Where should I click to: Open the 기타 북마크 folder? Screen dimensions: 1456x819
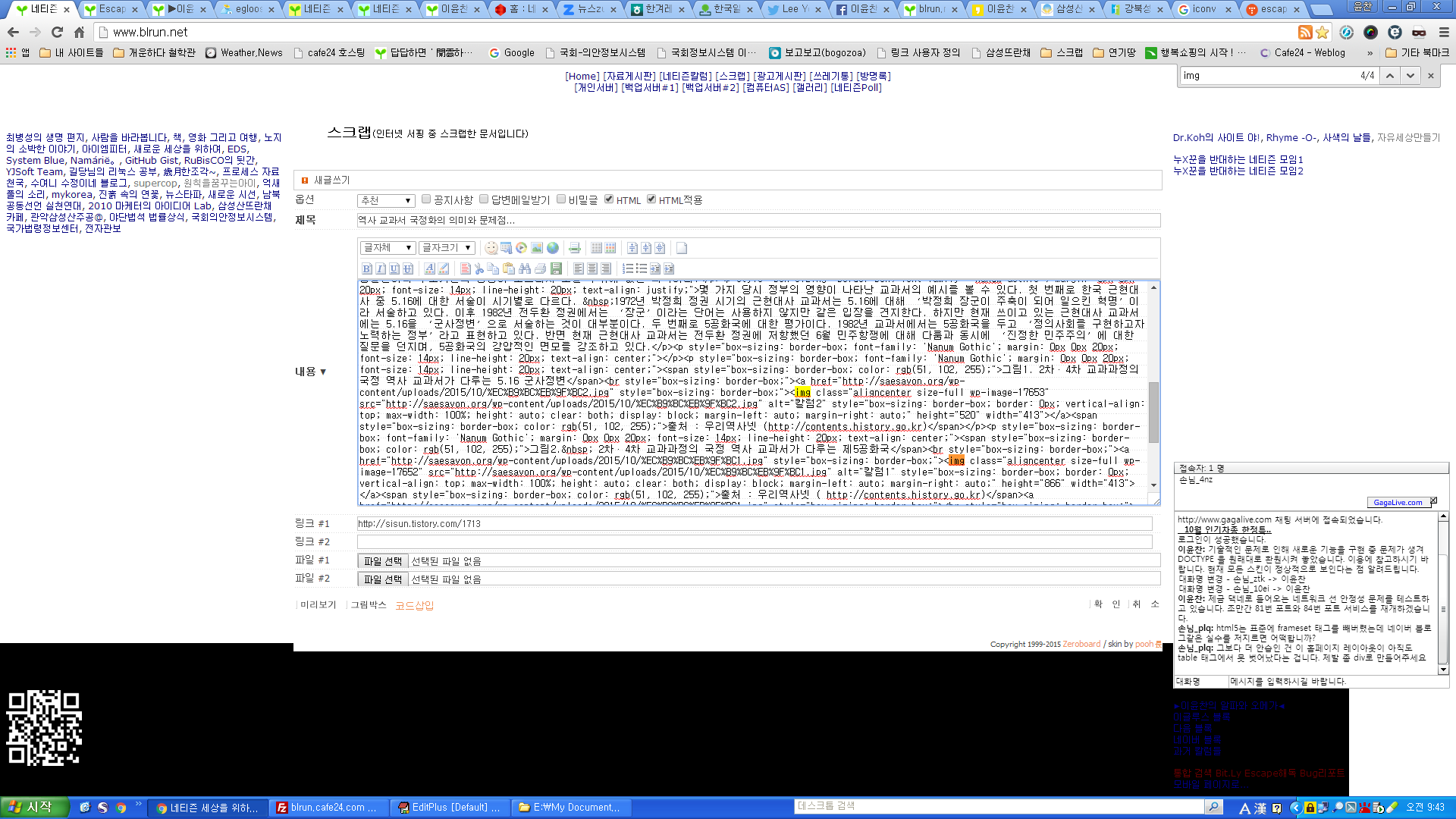(x=1417, y=52)
